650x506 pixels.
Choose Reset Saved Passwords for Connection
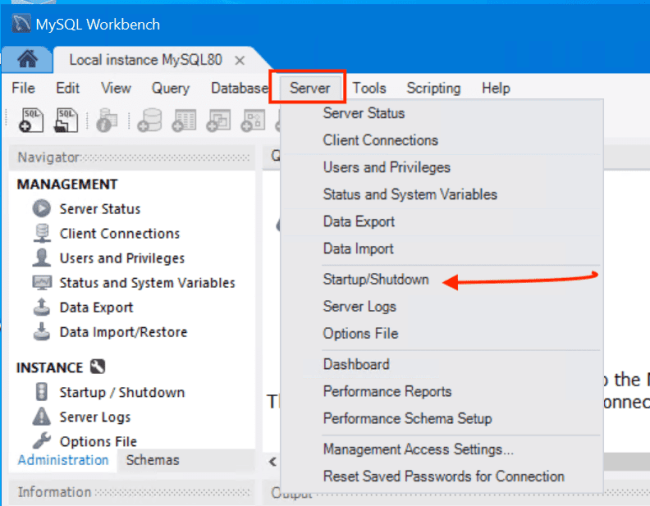coord(444,477)
